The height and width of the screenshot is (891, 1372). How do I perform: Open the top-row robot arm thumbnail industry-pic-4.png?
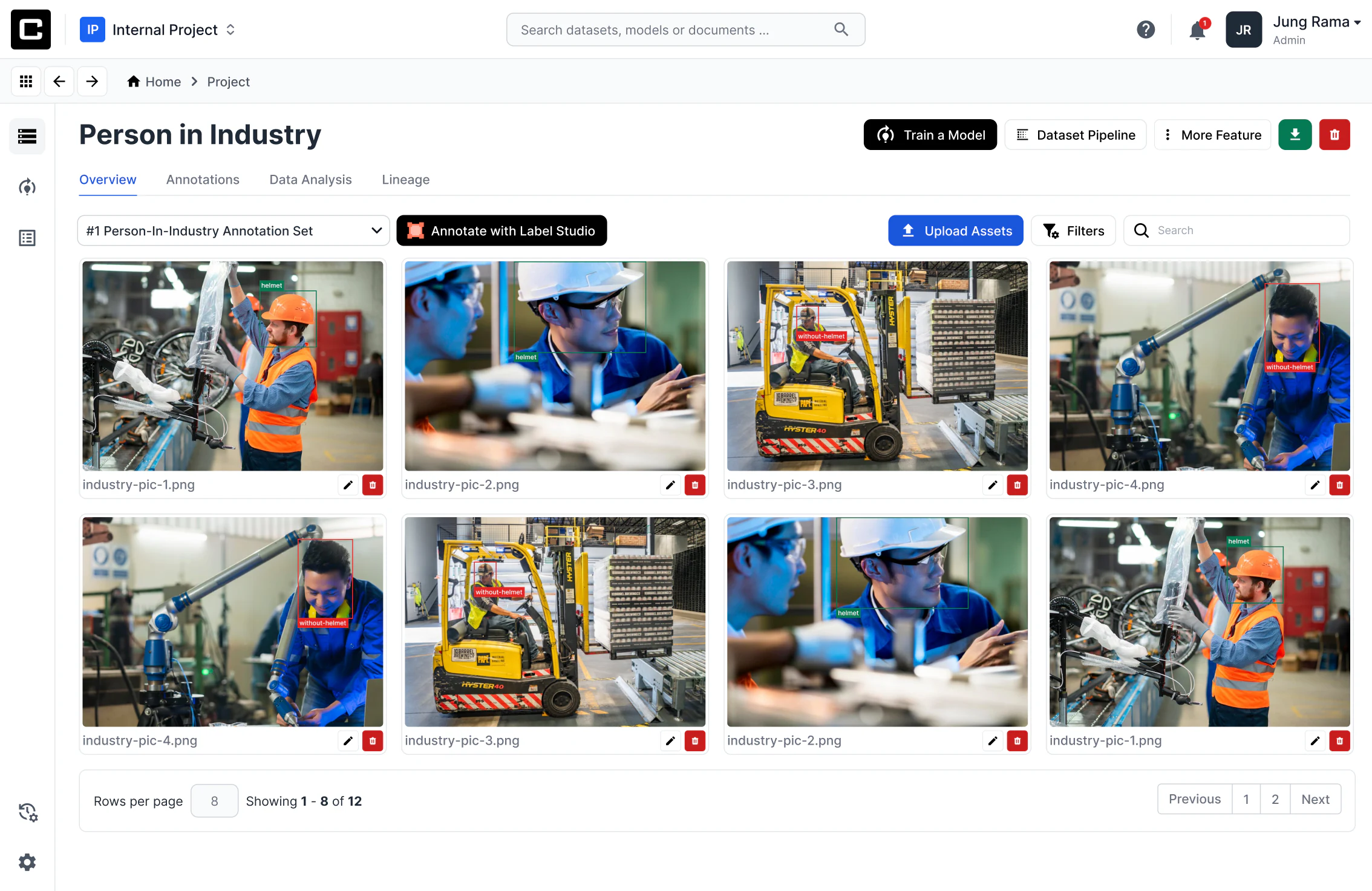(1200, 366)
